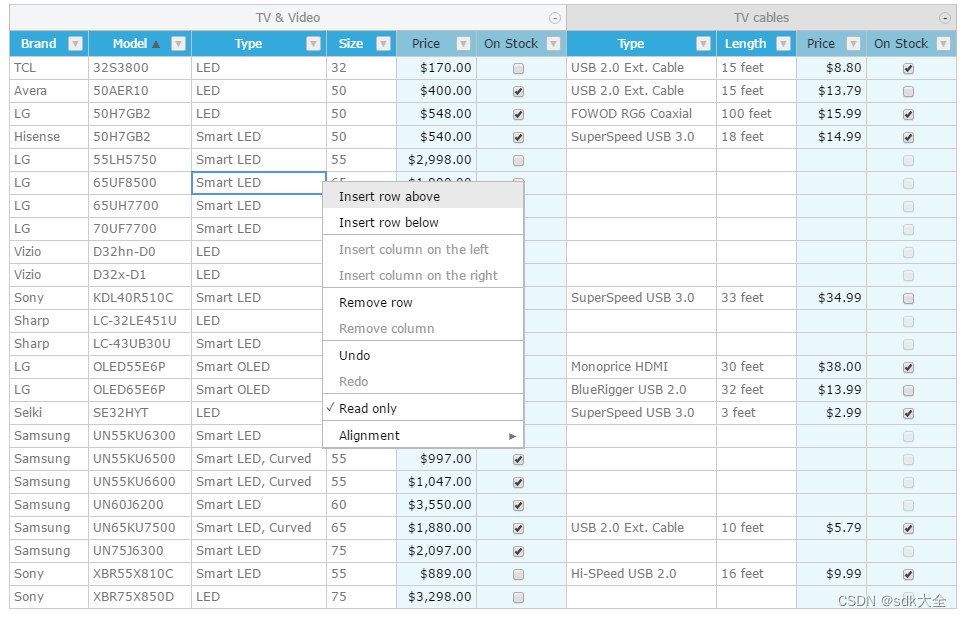This screenshot has width=962, height=617.
Task: Uncheck On Stock for the FOWOD RG6 Coaxial cable
Action: pos(908,113)
